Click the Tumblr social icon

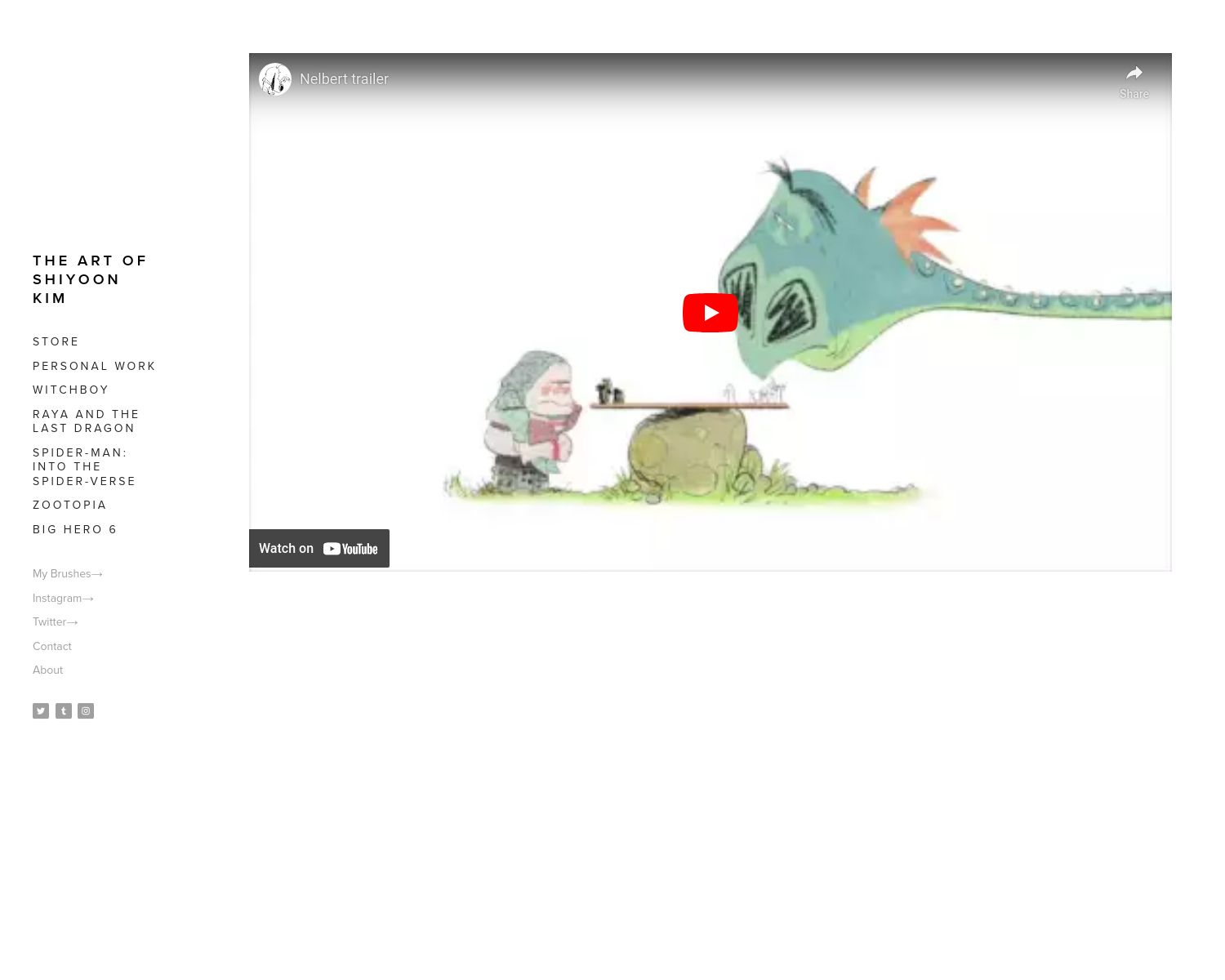point(64,711)
